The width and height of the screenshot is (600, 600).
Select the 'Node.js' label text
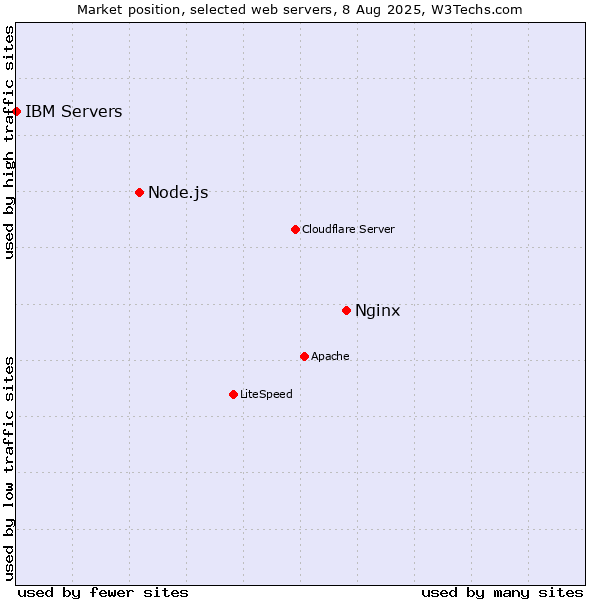pyautogui.click(x=178, y=192)
